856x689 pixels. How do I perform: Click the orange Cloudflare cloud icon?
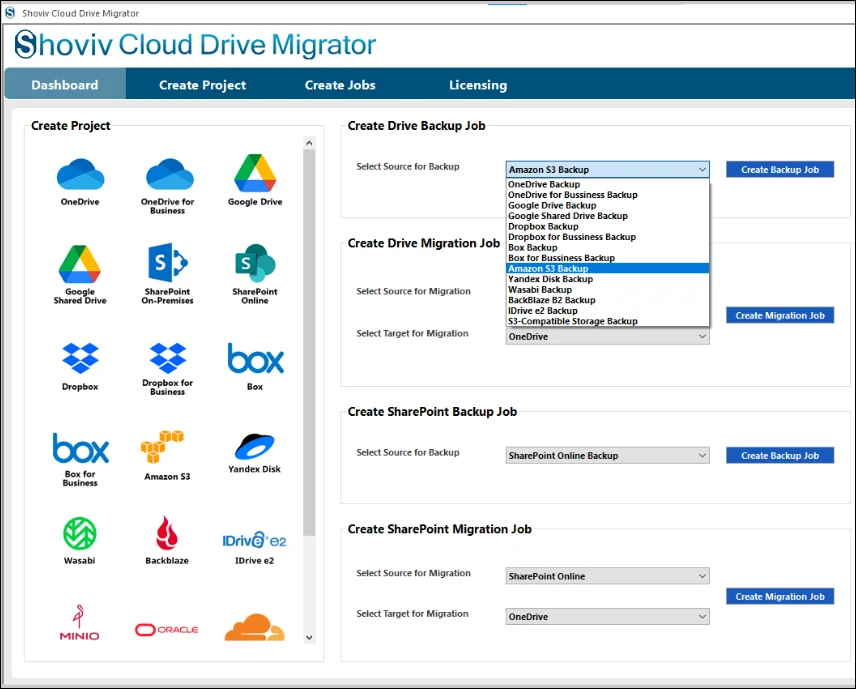tap(254, 627)
